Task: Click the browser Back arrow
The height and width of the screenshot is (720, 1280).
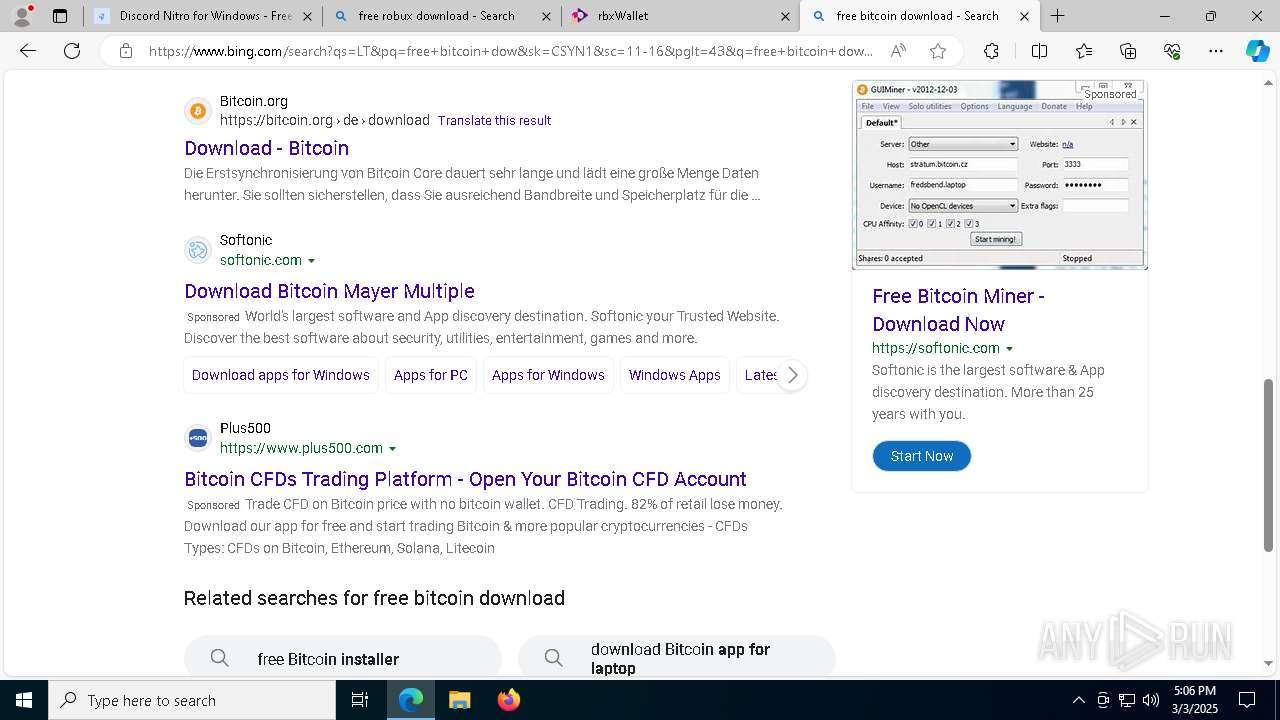Action: tap(28, 51)
